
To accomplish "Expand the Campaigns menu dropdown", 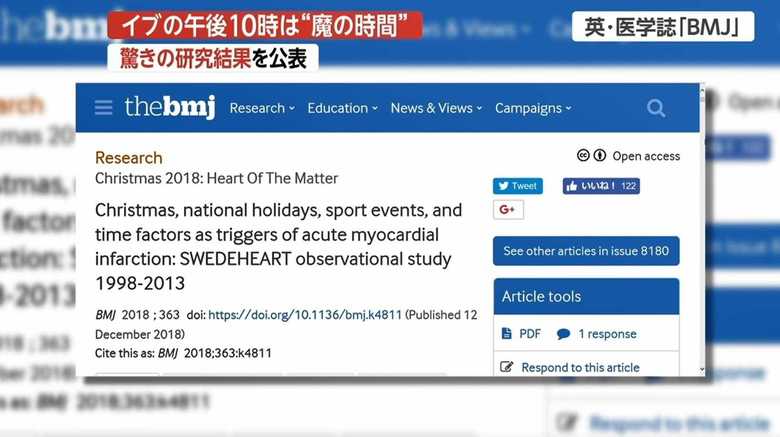I will 533,109.
